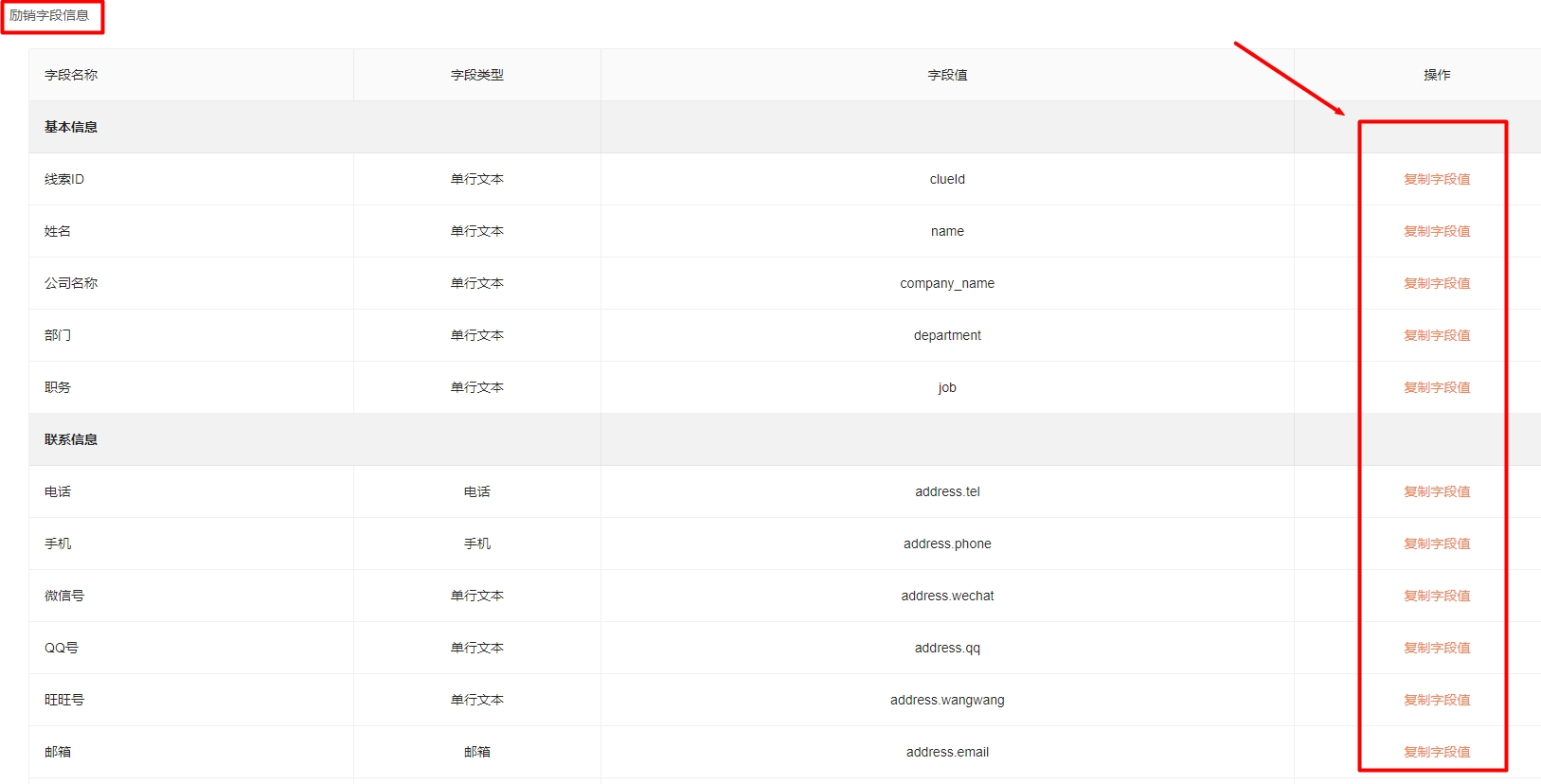Copy field value for 姓名 row
This screenshot has height=784, width=1541.
tap(1436, 231)
